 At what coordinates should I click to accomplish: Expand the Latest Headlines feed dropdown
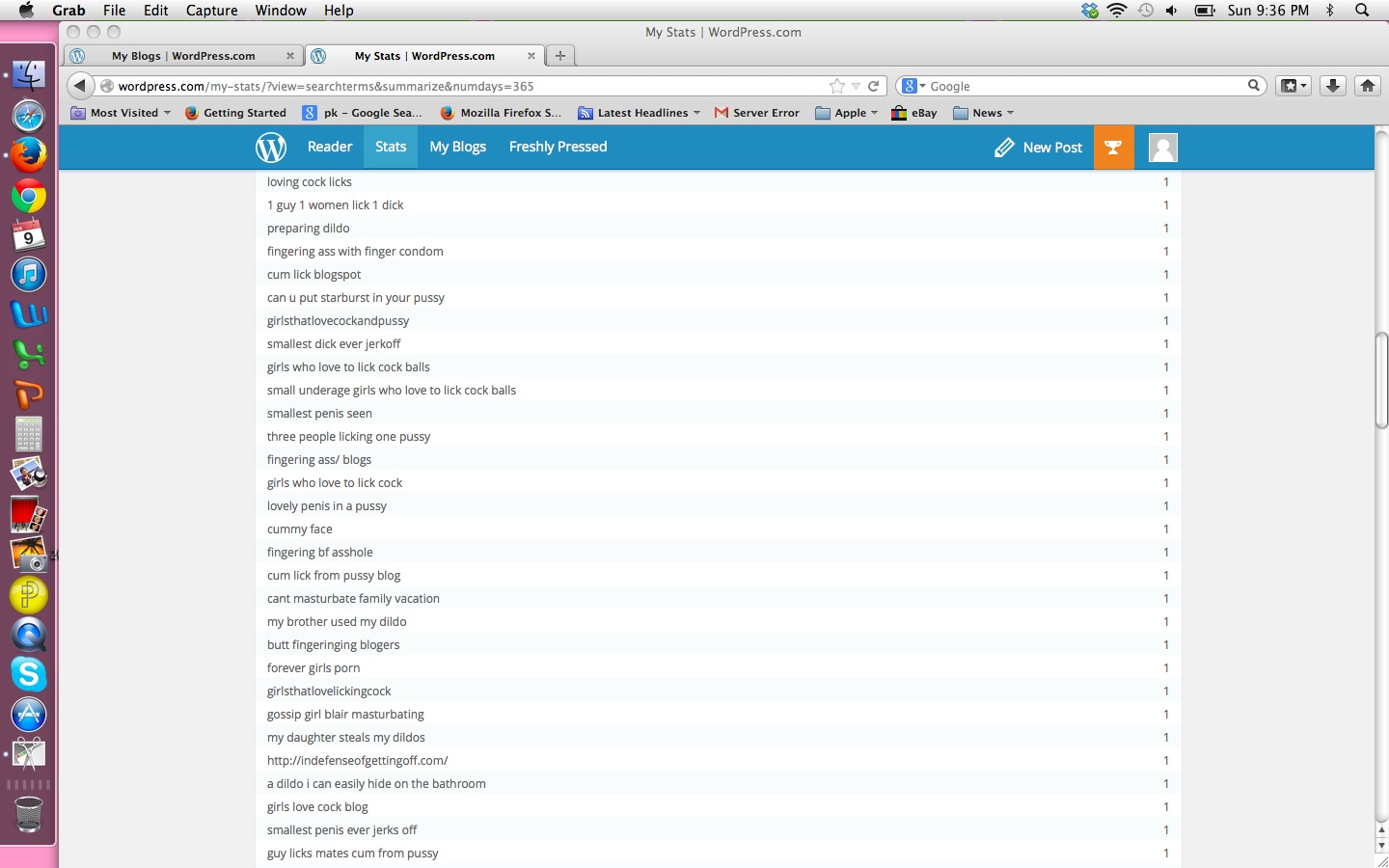[640, 113]
